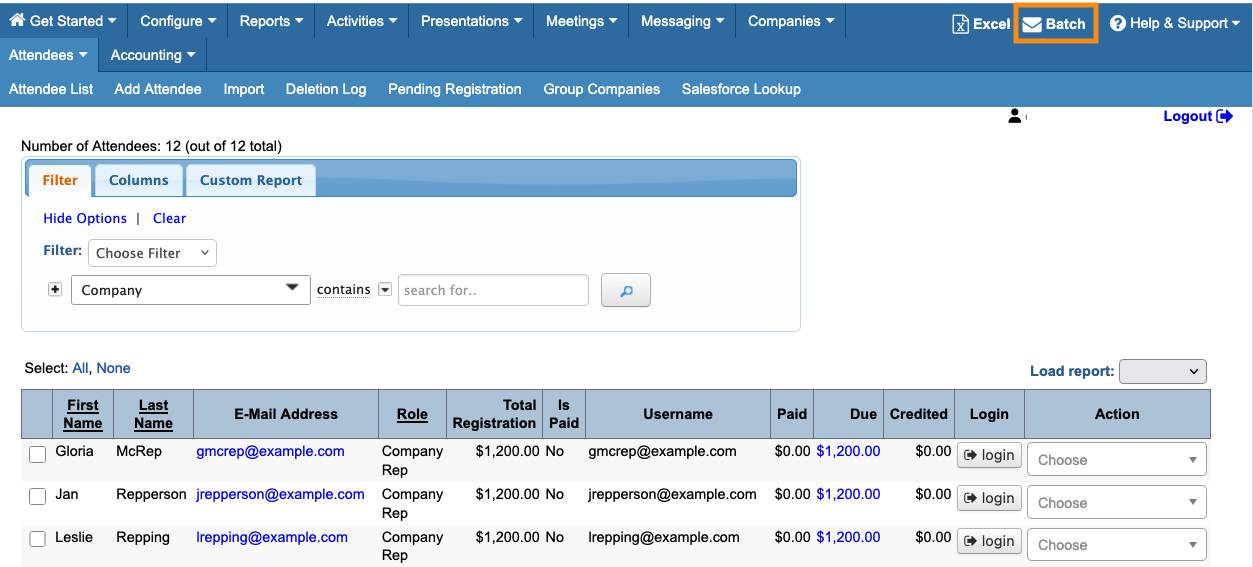Click the $1,200.00 Due link for Jan
1253x567 pixels.
[848, 494]
